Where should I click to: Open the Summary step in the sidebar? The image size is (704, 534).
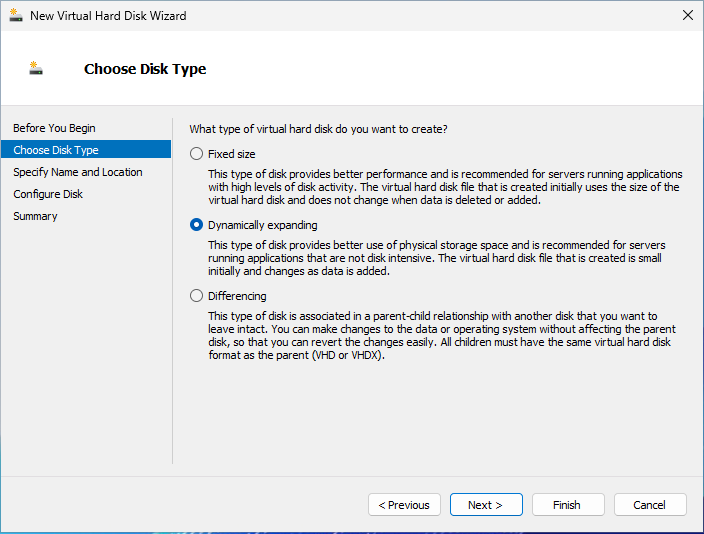35,216
